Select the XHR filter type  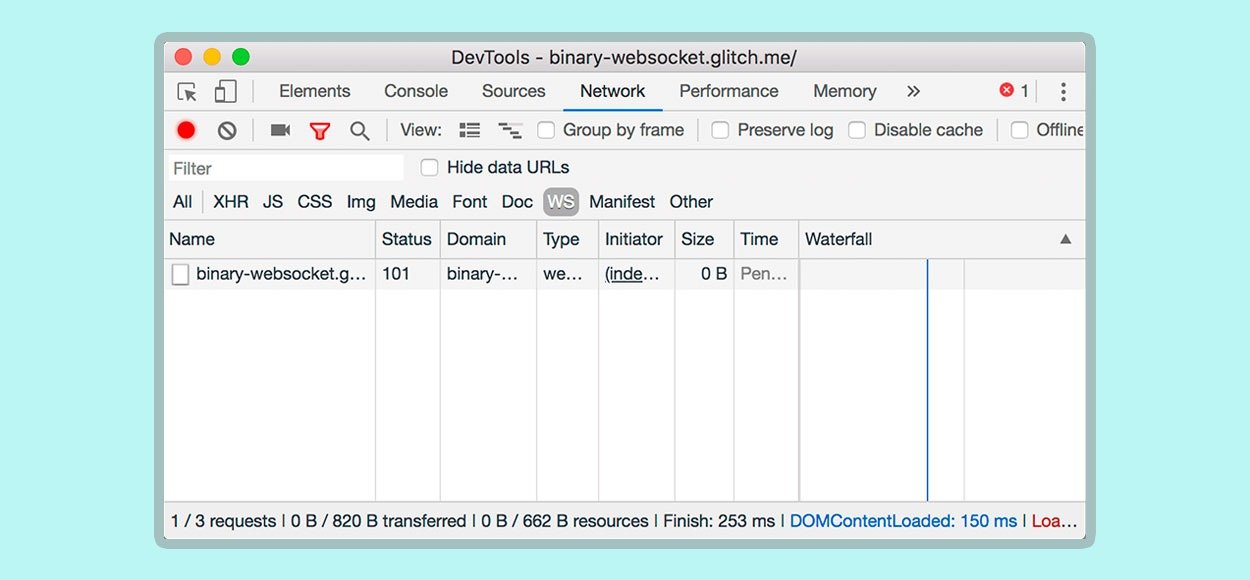pos(231,202)
